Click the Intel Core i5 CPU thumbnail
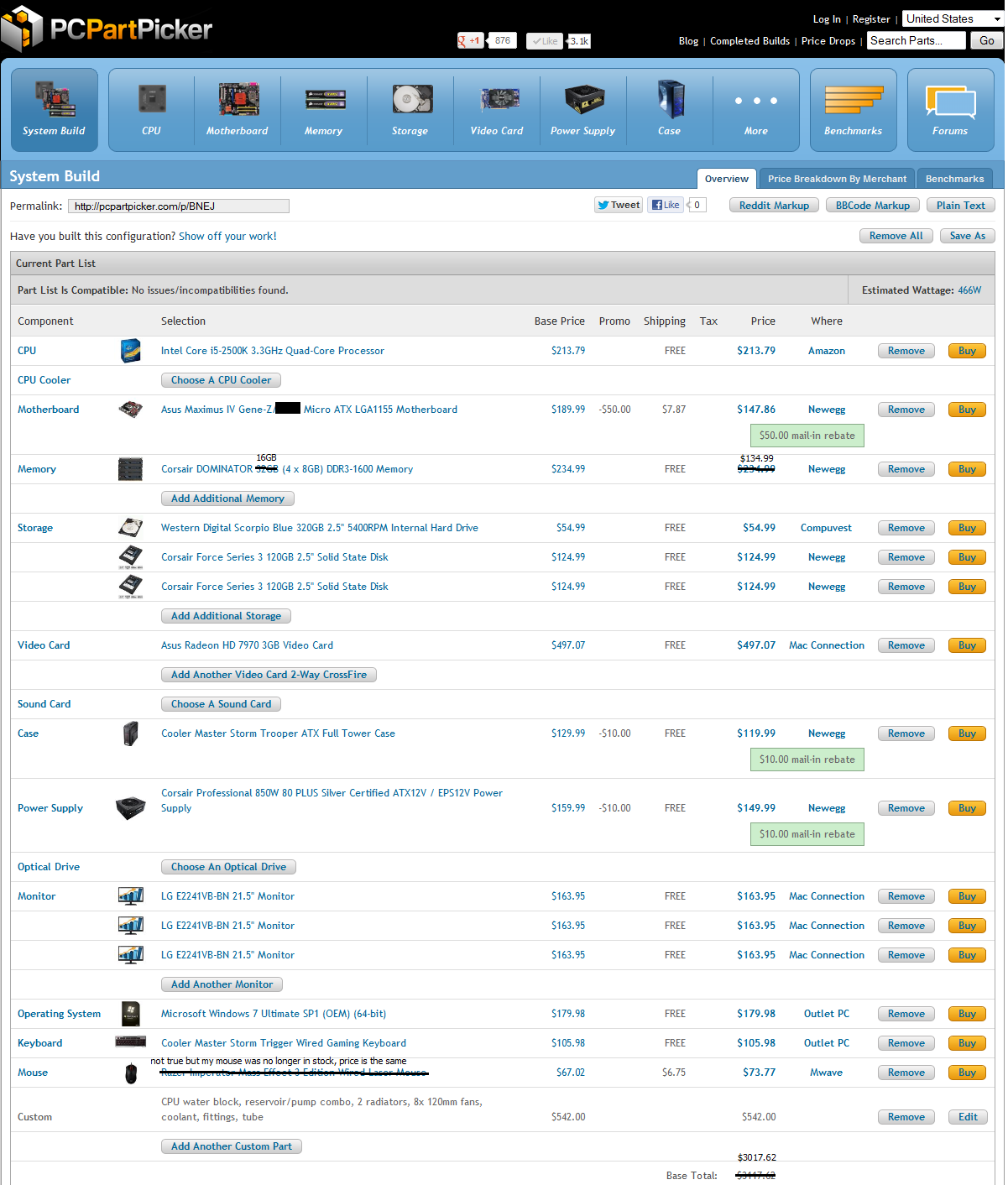 pyautogui.click(x=130, y=351)
